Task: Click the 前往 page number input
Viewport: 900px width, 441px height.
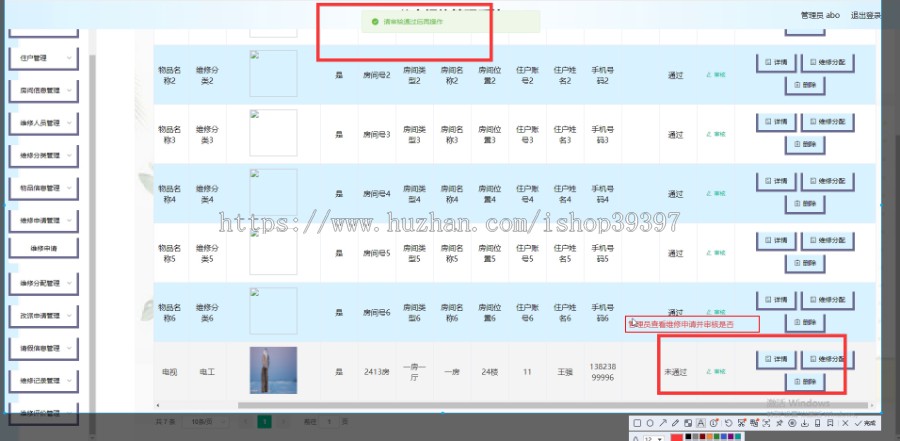Action: tap(329, 422)
